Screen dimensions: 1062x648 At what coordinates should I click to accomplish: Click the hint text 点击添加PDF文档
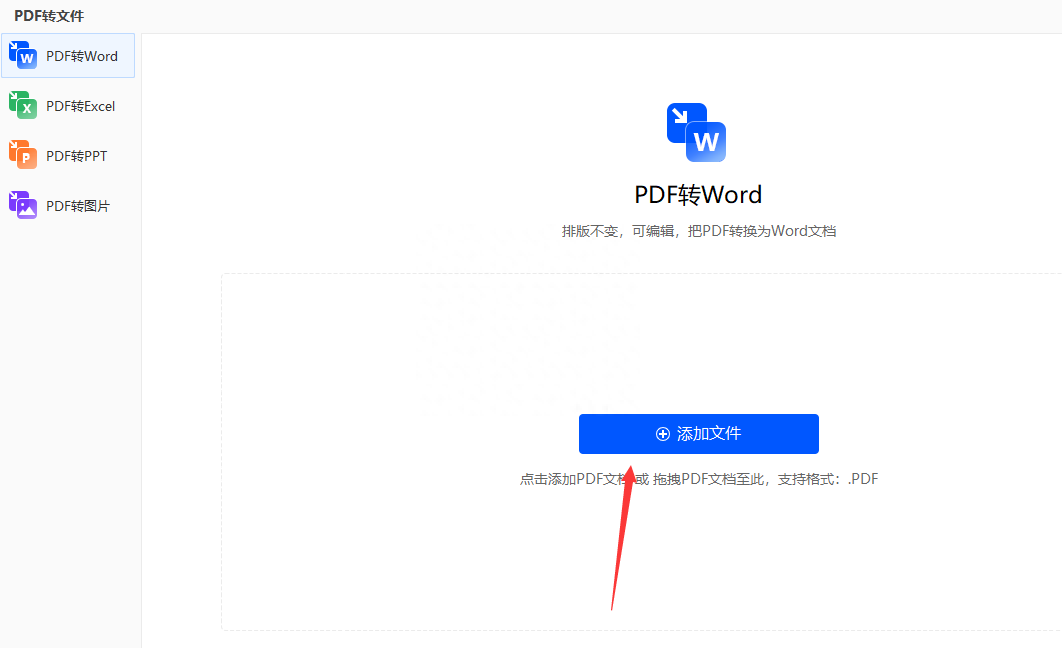coord(575,479)
